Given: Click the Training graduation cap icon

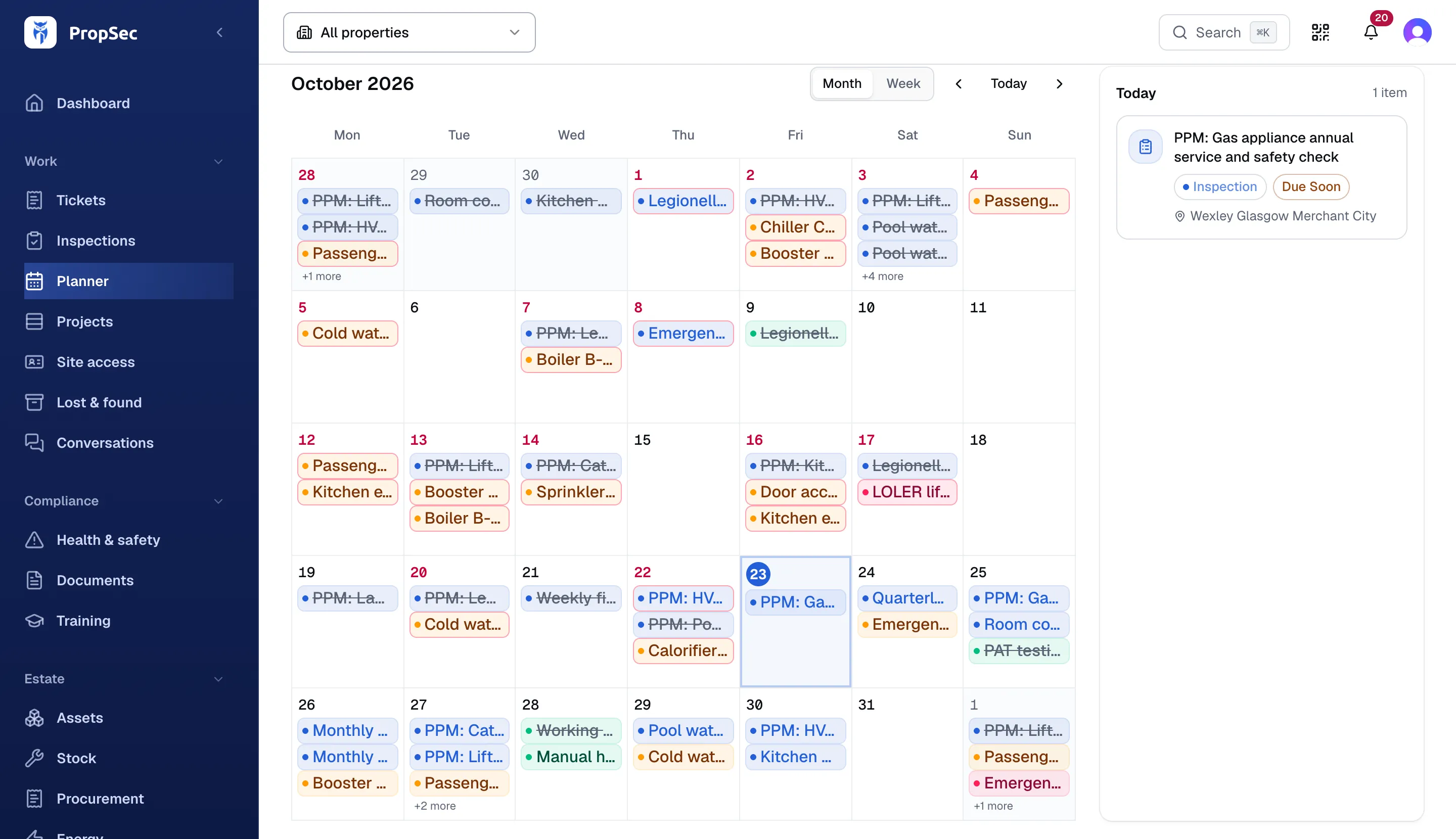Looking at the screenshot, I should [x=34, y=621].
